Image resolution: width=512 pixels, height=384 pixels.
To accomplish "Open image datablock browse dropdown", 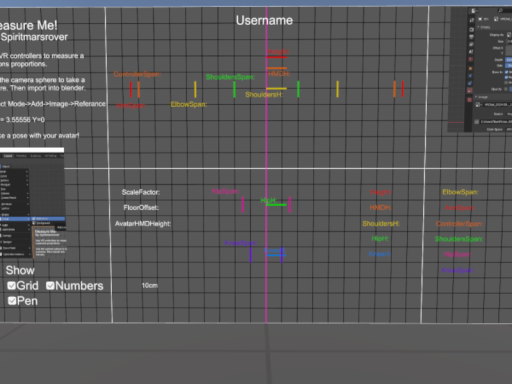I will coord(478,105).
